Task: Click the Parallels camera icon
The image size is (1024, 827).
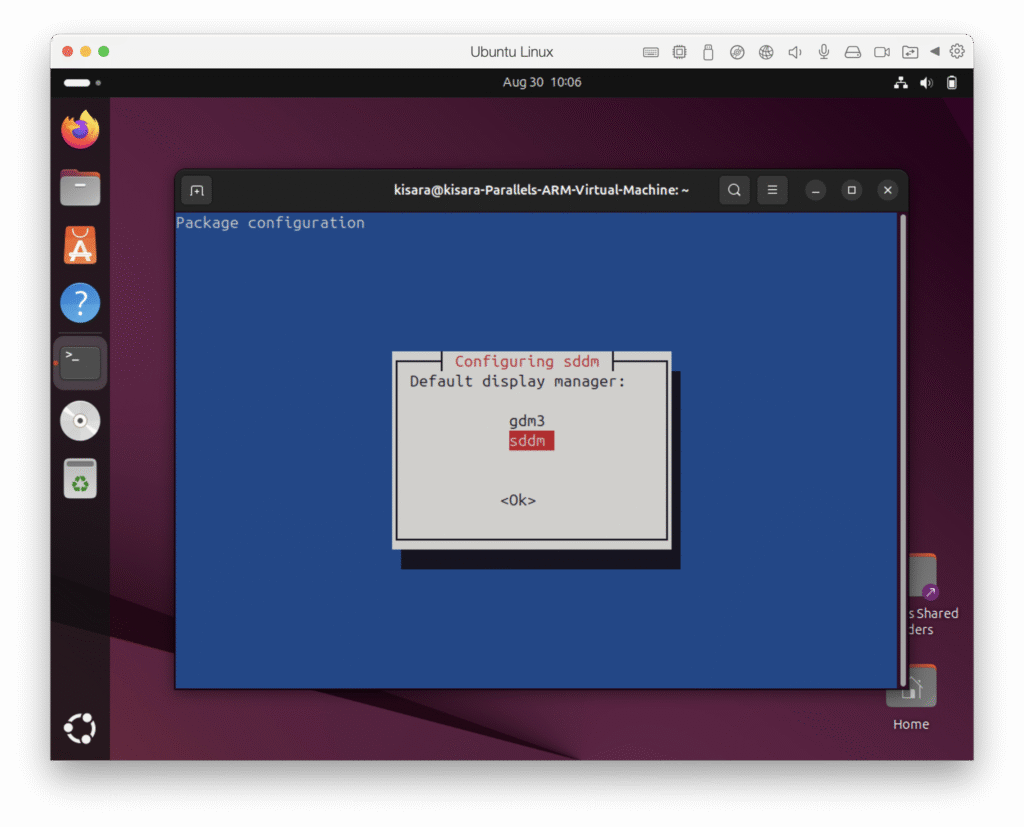Action: coord(882,52)
